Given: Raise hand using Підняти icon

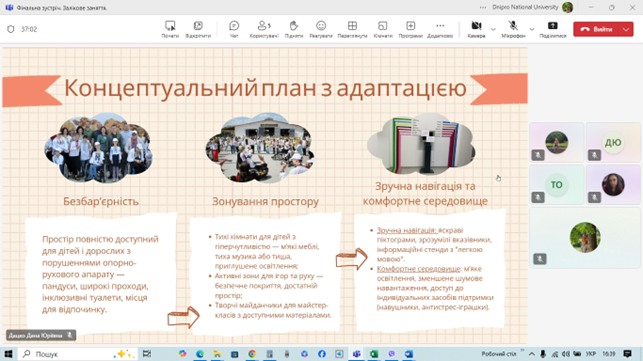Looking at the screenshot, I should tap(294, 29).
